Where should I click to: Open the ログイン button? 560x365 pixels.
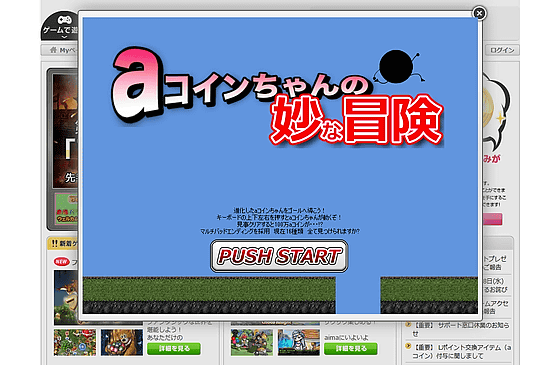(x=502, y=50)
